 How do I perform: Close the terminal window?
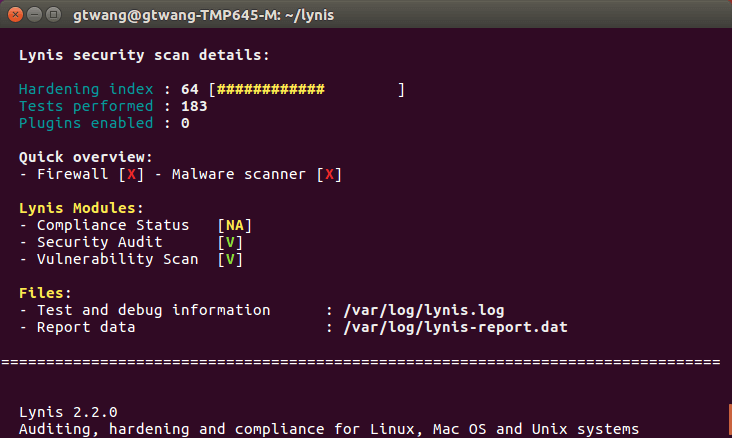(15, 15)
